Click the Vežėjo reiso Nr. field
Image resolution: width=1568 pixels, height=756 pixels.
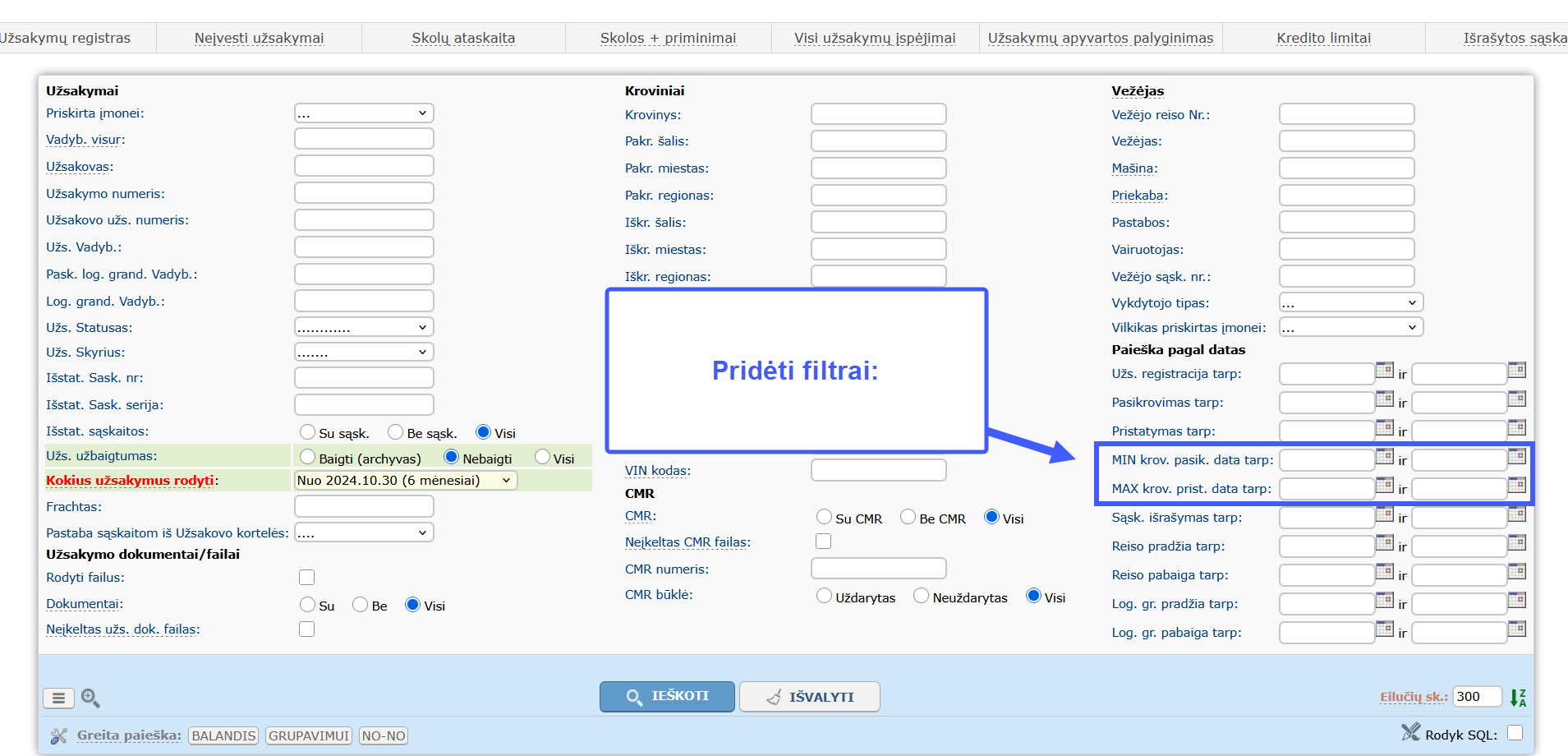pyautogui.click(x=1346, y=114)
